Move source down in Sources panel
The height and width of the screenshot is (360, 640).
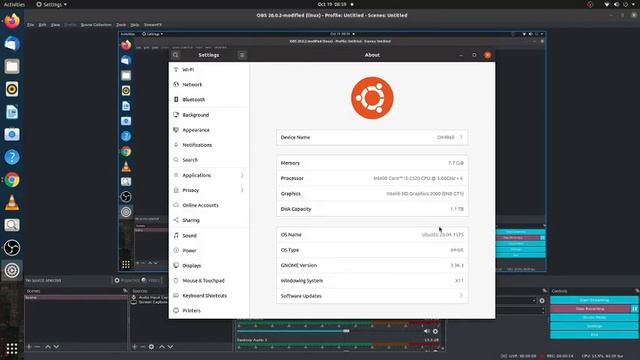pyautogui.click(x=171, y=347)
